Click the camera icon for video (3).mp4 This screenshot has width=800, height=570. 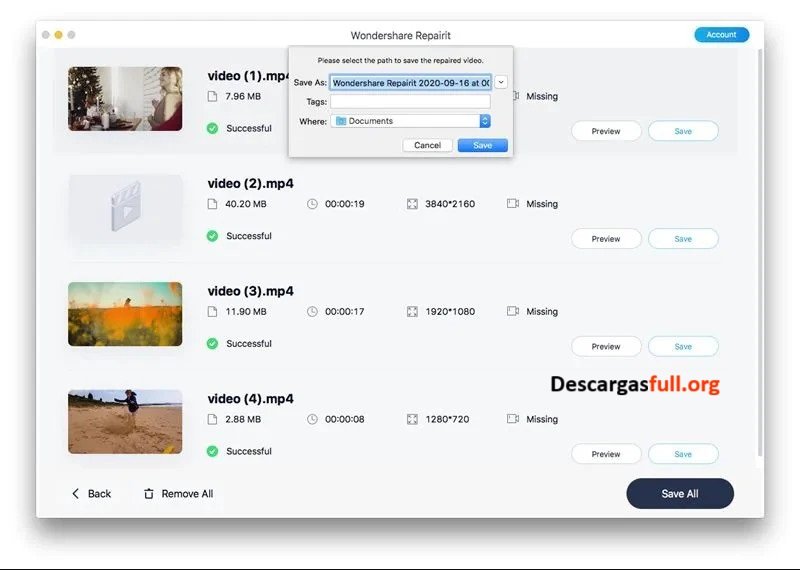point(513,311)
